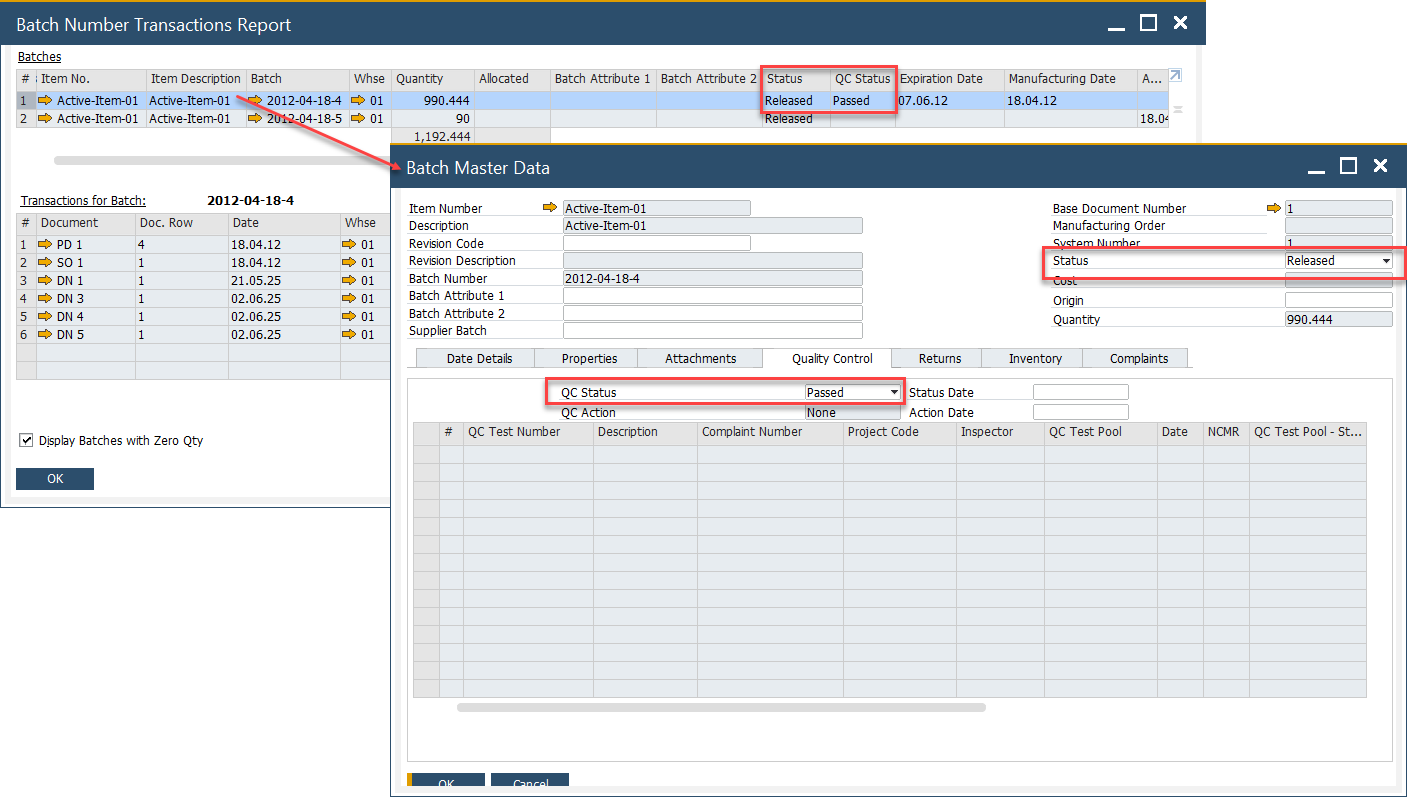The image size is (1407, 797).
Task: Click item link arrow in batches row 2
Action: click(45, 119)
